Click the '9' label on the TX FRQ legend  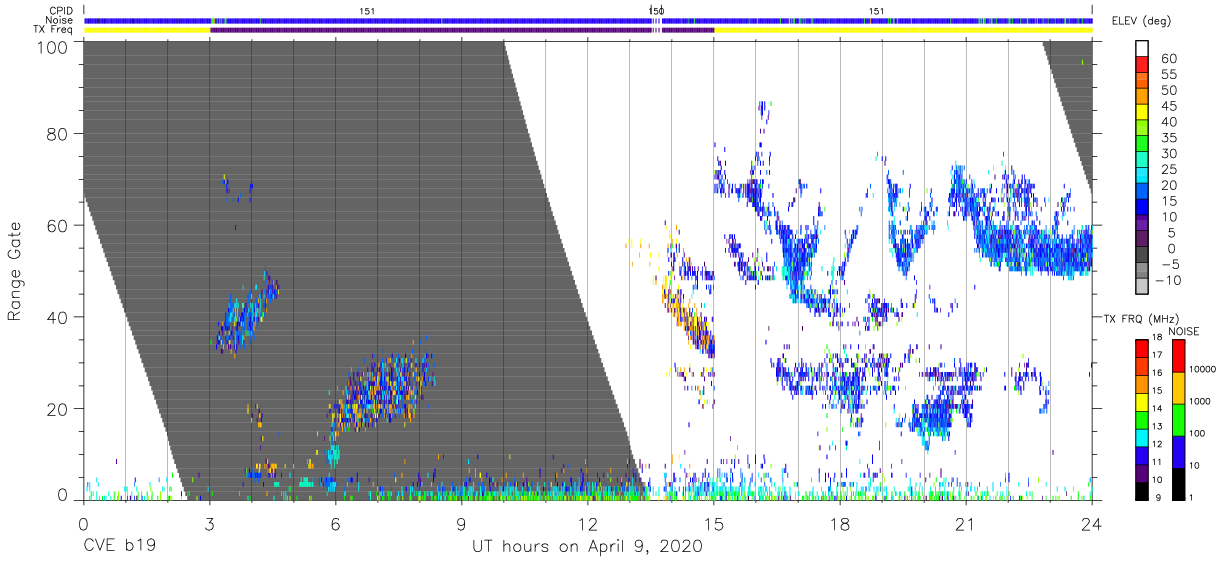[1158, 498]
